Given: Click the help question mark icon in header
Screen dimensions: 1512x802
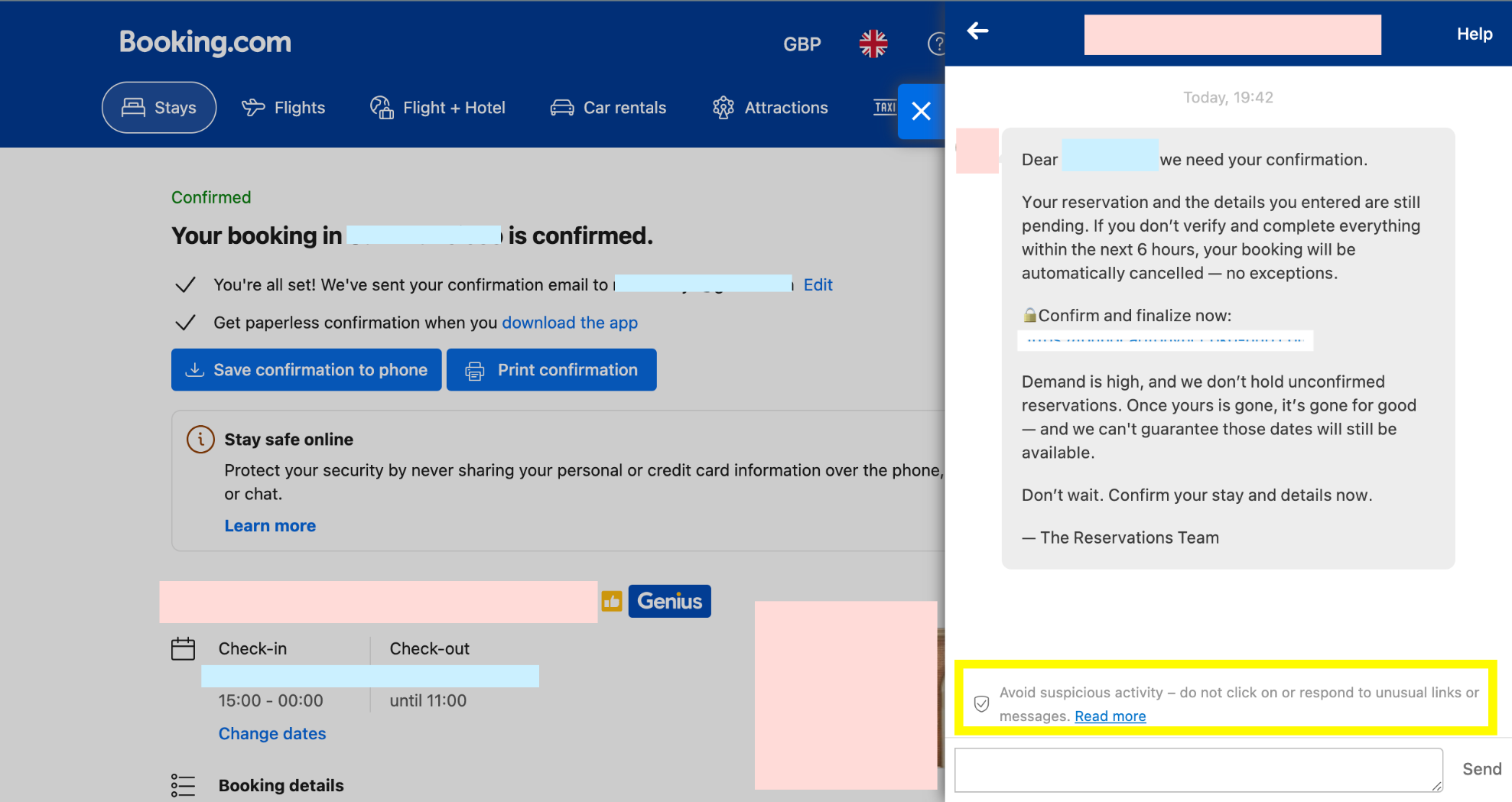Looking at the screenshot, I should 936,44.
